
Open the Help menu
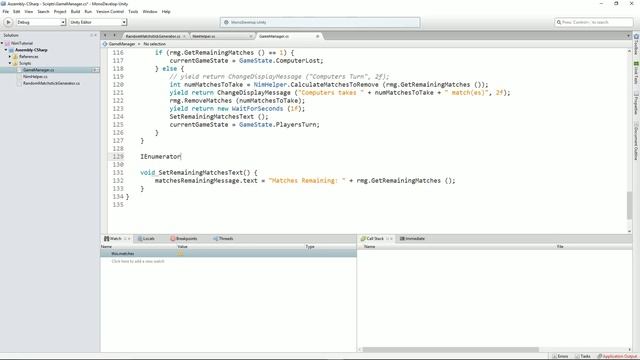(166, 11)
